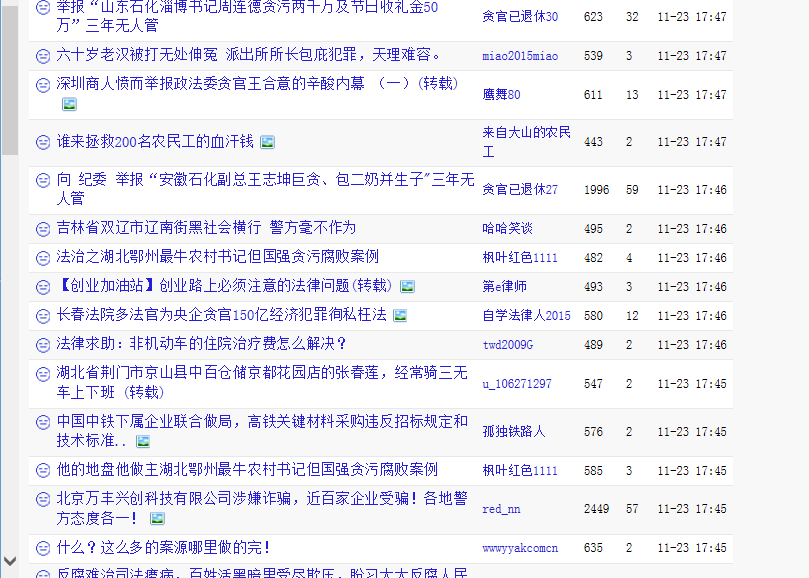This screenshot has height=578, width=809.
Task: Click the scrollbar down arrow
Action: [x=10, y=561]
